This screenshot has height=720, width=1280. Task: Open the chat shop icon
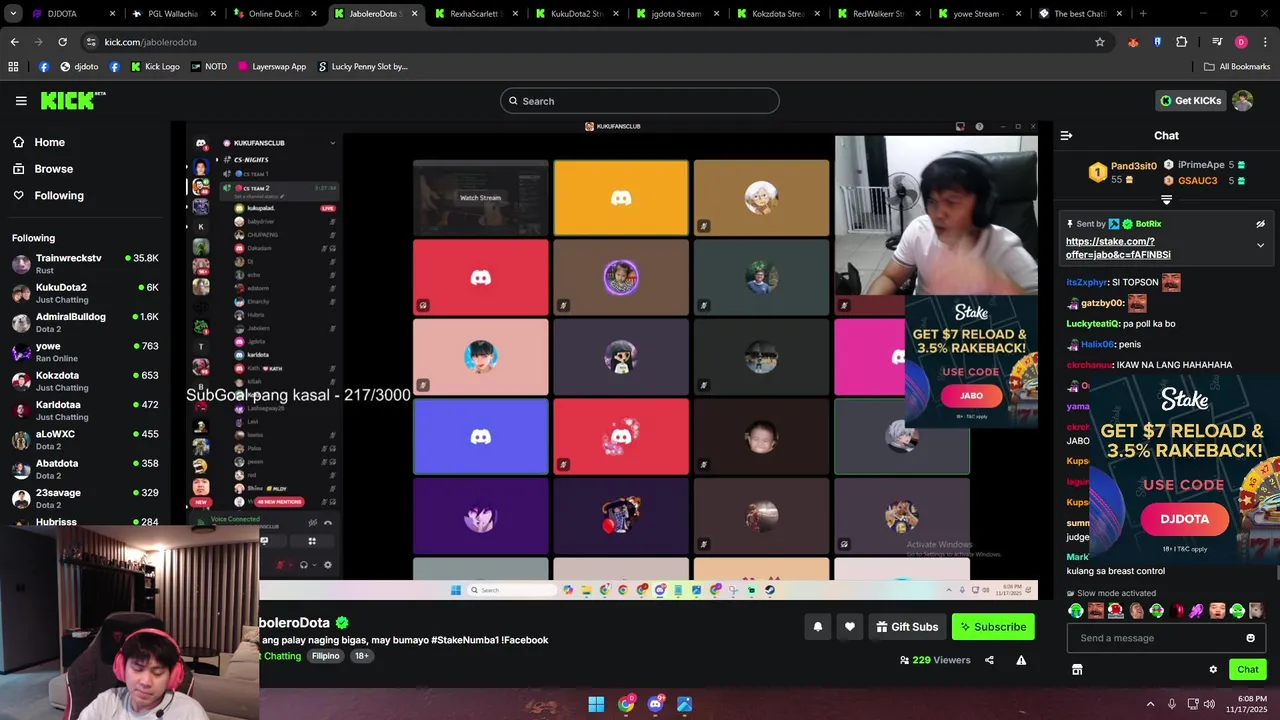pos(1077,670)
